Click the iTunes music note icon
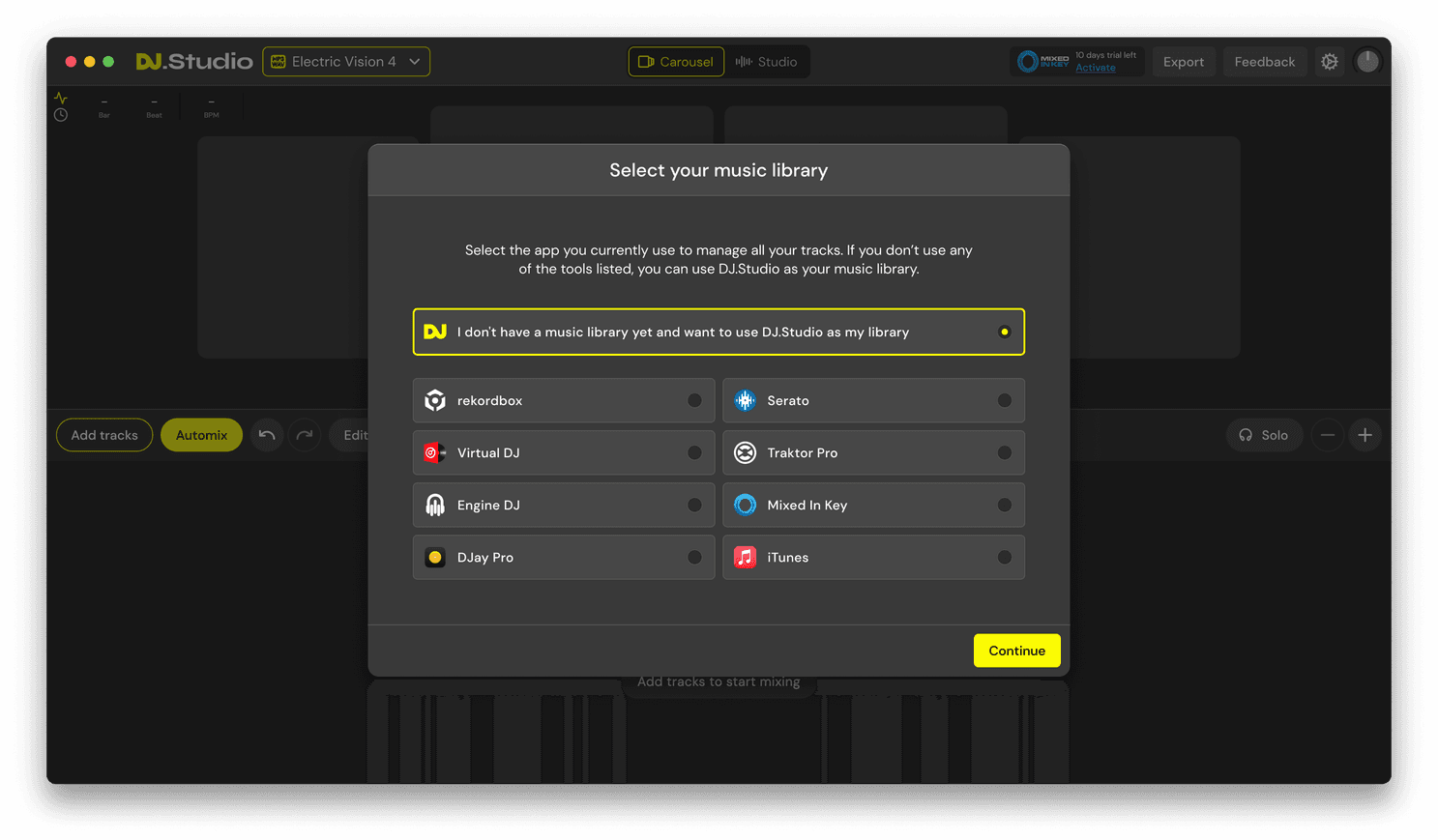1438x840 pixels. pos(745,557)
